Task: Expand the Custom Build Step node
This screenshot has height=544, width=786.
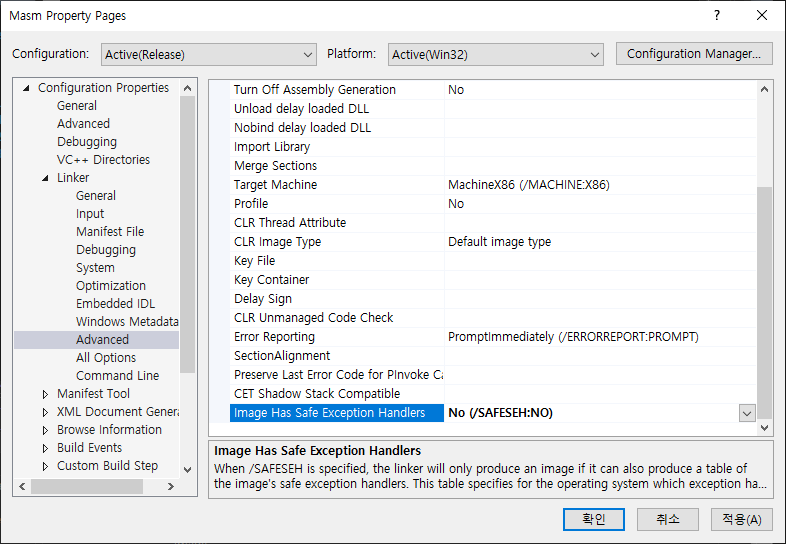Action: [x=46, y=466]
